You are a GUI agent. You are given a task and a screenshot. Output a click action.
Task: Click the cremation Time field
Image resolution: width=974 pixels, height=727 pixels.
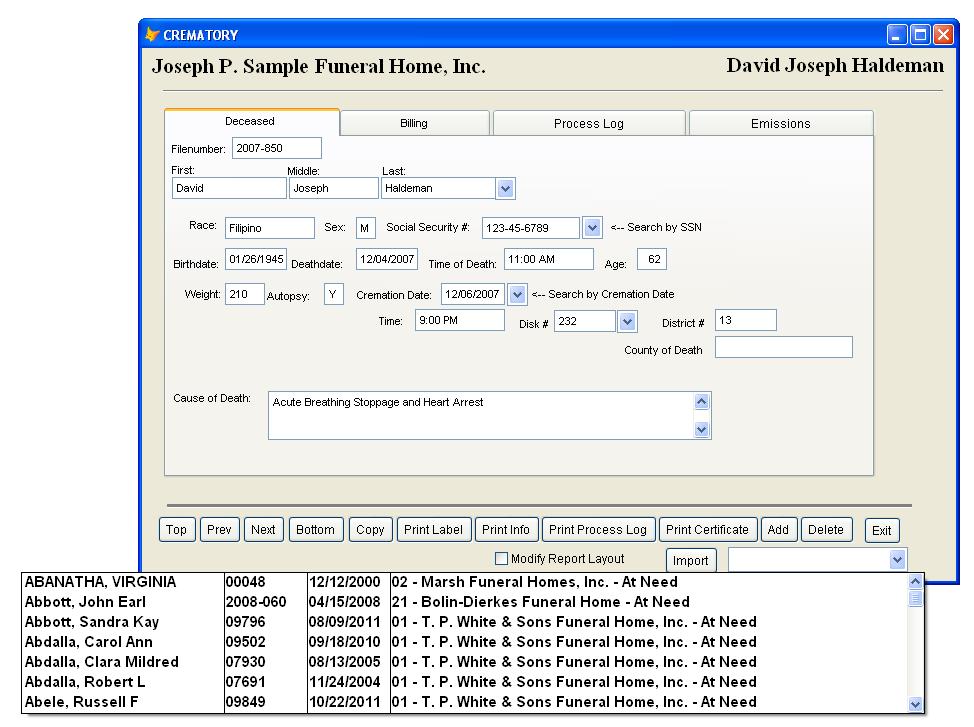click(x=460, y=321)
